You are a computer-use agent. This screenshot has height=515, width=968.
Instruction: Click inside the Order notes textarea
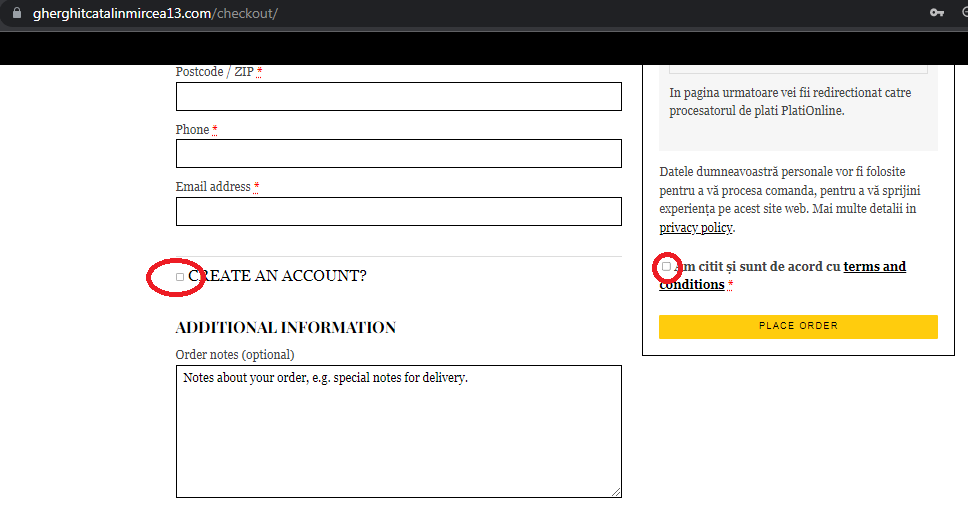coord(398,431)
